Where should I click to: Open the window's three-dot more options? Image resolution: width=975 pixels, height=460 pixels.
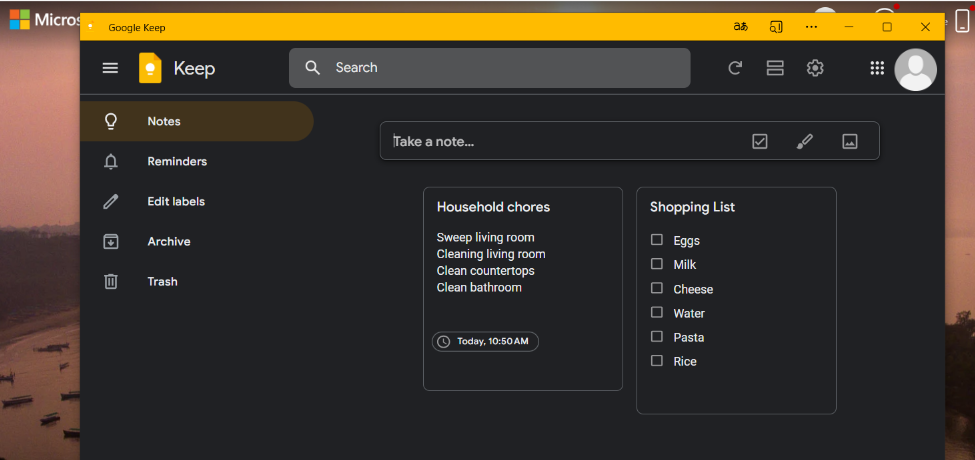pyautogui.click(x=811, y=27)
